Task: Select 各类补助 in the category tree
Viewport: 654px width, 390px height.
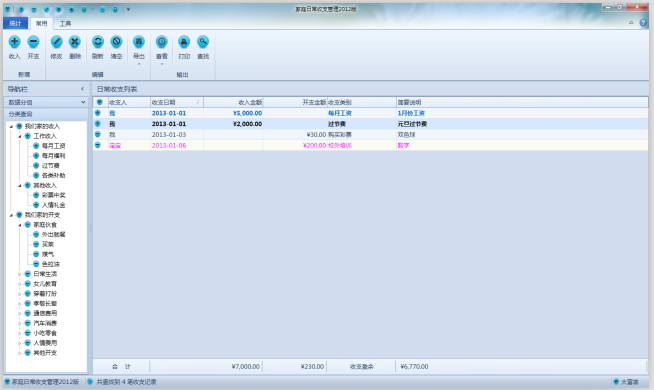Action: (x=53, y=176)
